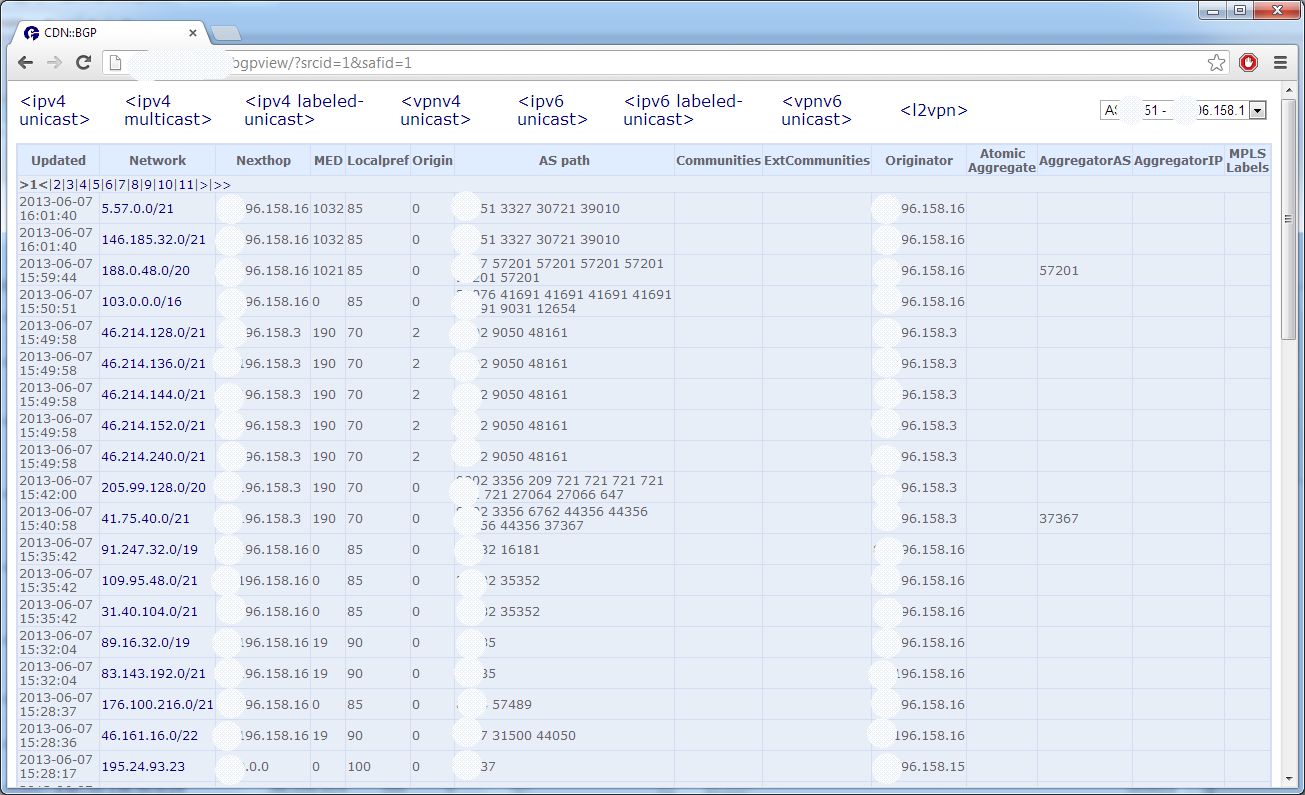Open a new browser tab
This screenshot has height=795, width=1305.
(226, 31)
